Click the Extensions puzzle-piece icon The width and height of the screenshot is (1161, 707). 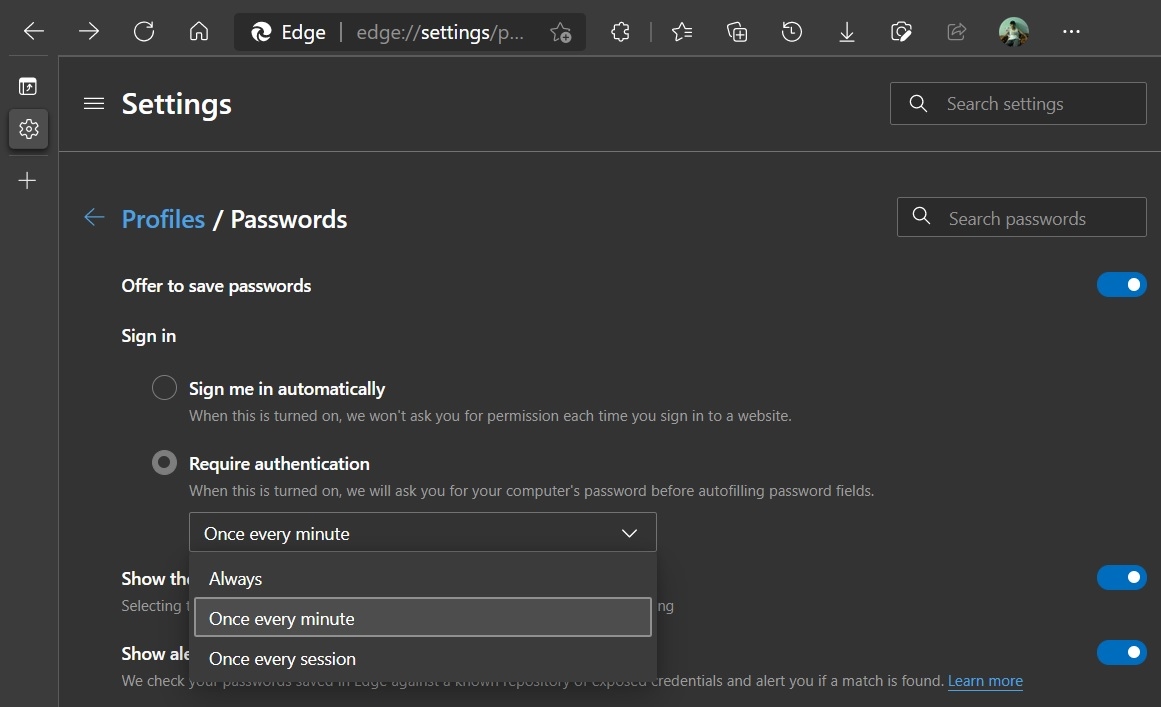(620, 31)
